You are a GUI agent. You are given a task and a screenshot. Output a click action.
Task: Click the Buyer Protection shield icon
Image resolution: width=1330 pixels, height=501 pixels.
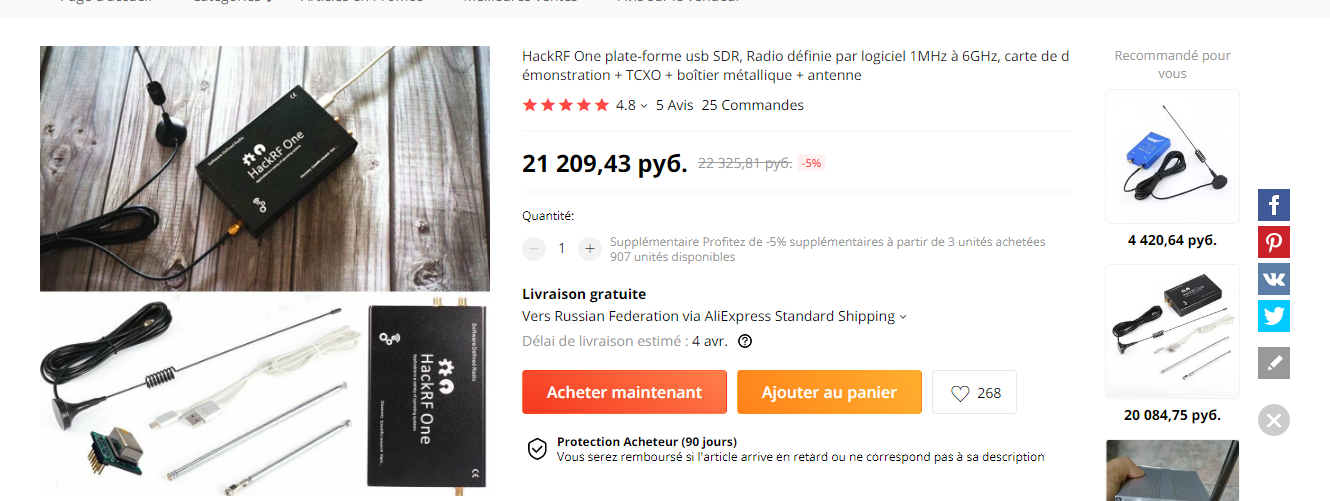click(537, 449)
